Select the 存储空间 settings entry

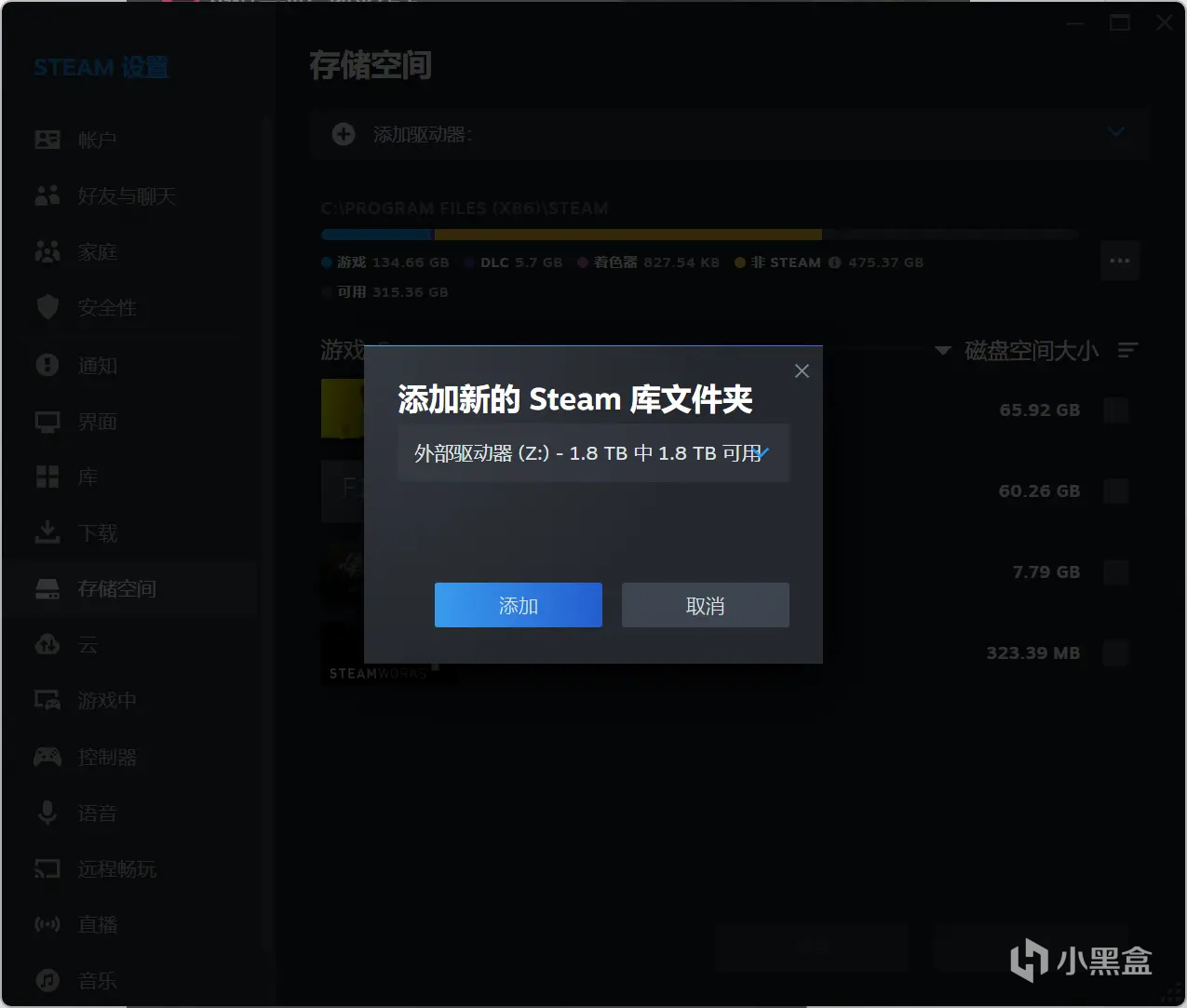[x=130, y=588]
